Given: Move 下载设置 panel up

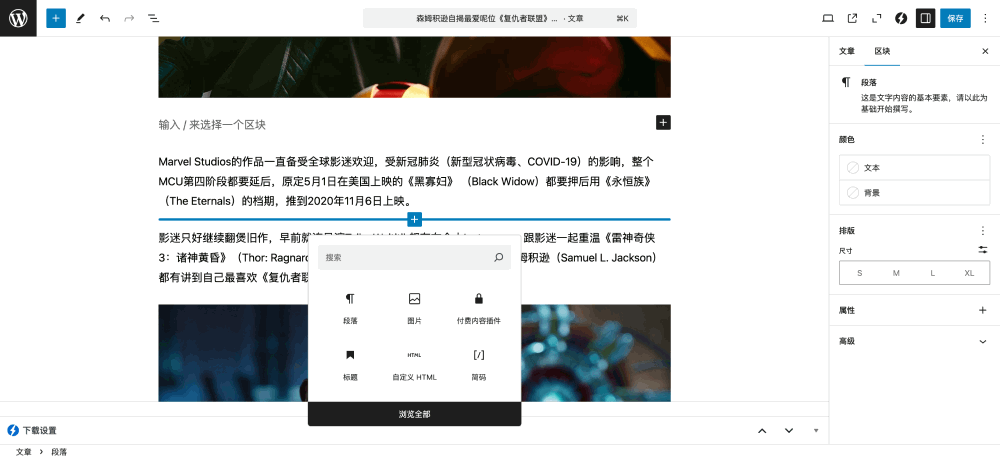Looking at the screenshot, I should [762, 430].
